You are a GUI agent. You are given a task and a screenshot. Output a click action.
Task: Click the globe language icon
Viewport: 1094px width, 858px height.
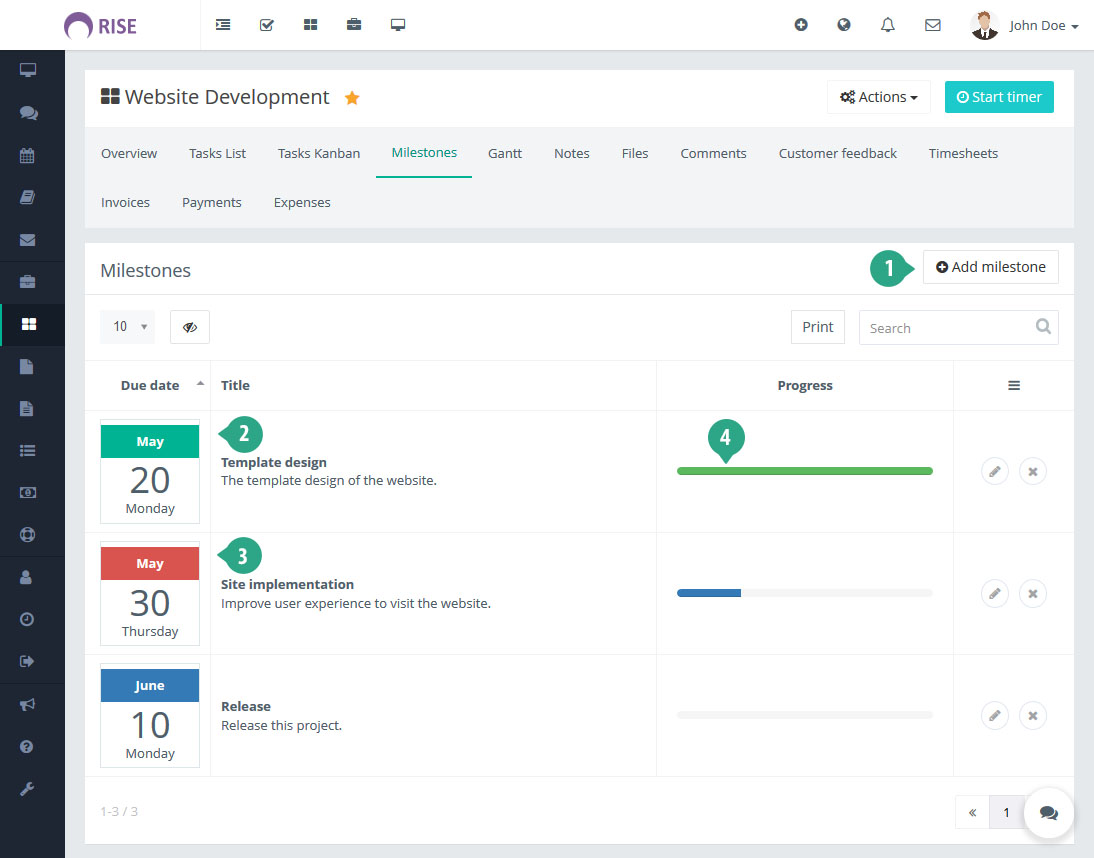(x=844, y=25)
